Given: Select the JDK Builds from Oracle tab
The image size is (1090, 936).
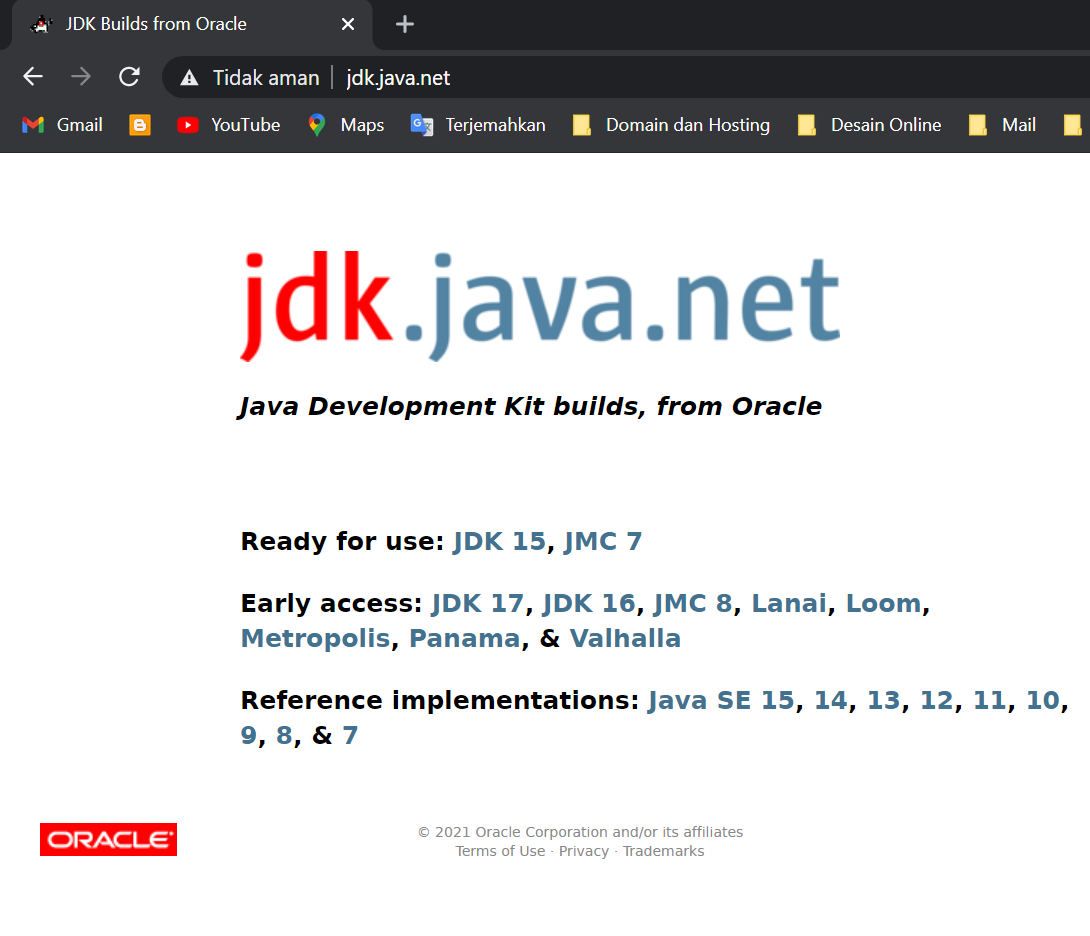Looking at the screenshot, I should (x=192, y=24).
